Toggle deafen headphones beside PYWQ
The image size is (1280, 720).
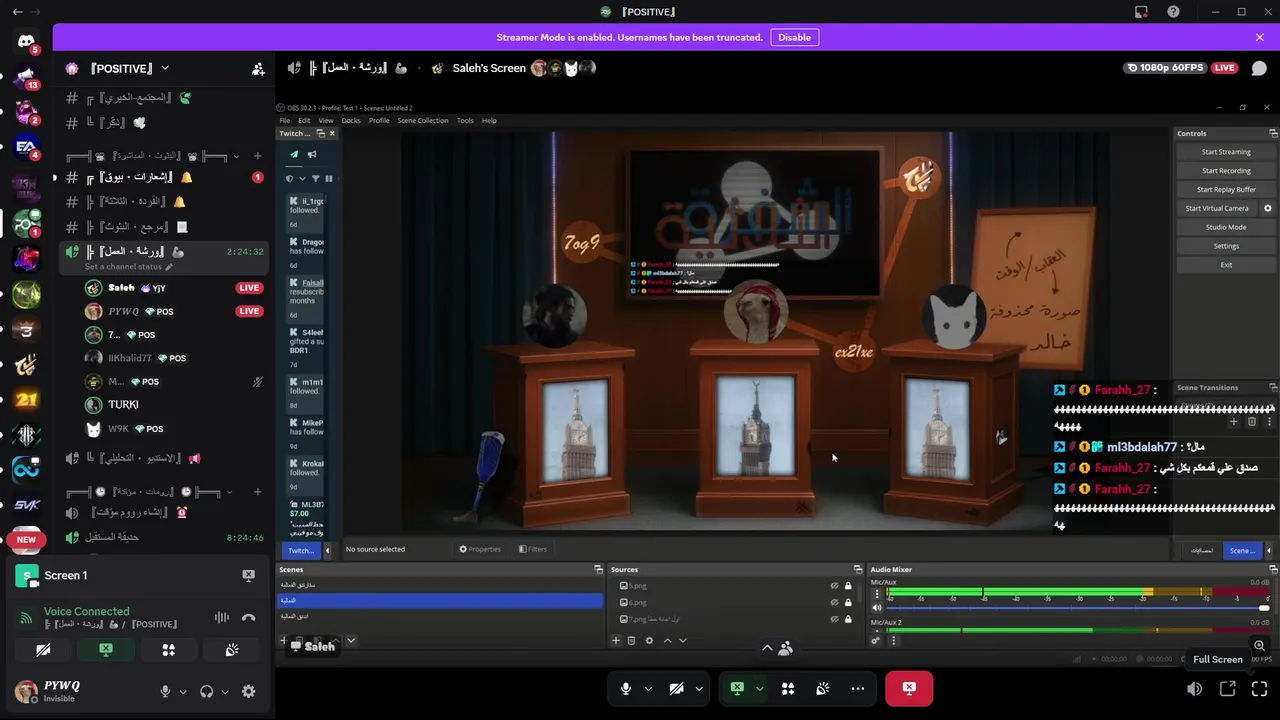(x=207, y=691)
